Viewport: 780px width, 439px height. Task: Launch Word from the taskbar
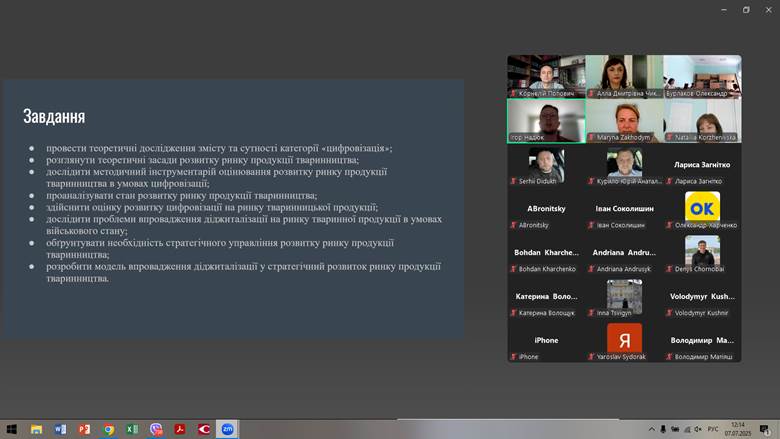pyautogui.click(x=60, y=429)
